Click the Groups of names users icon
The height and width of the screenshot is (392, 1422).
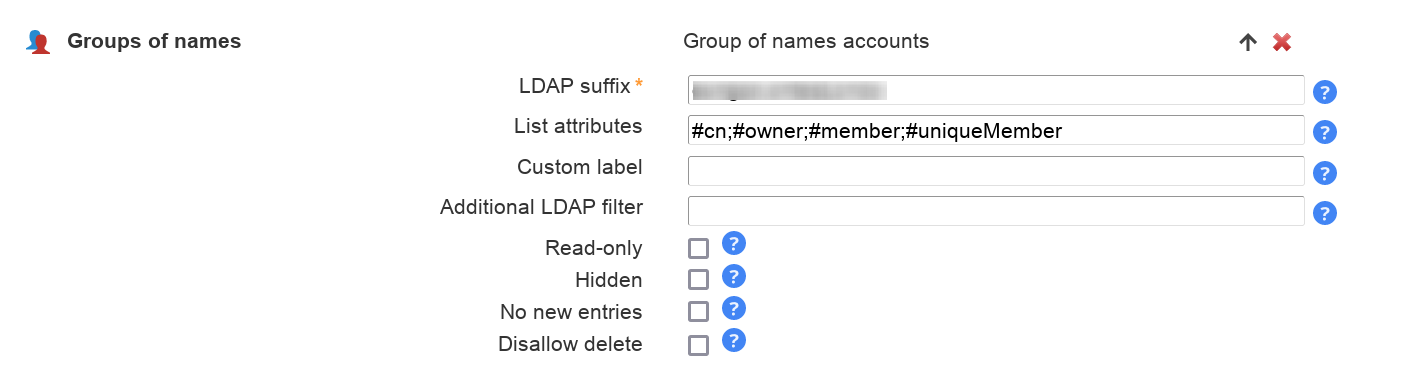point(39,42)
